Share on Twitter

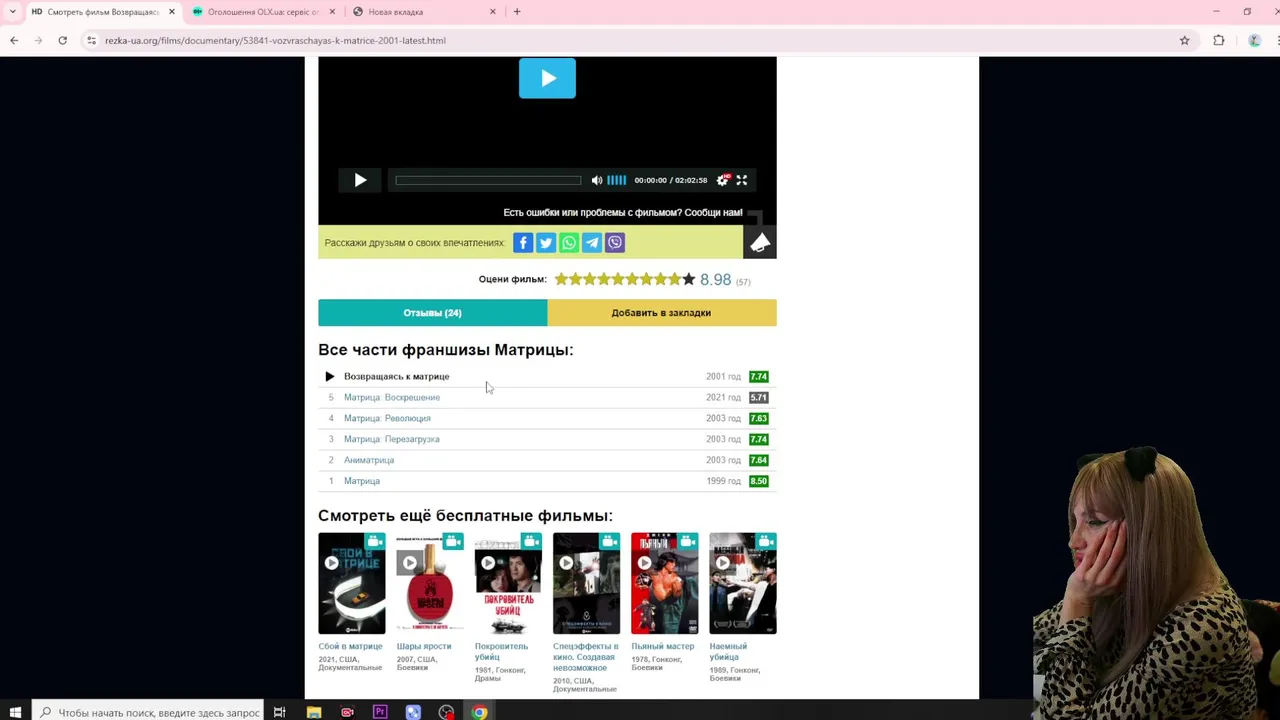coord(546,243)
